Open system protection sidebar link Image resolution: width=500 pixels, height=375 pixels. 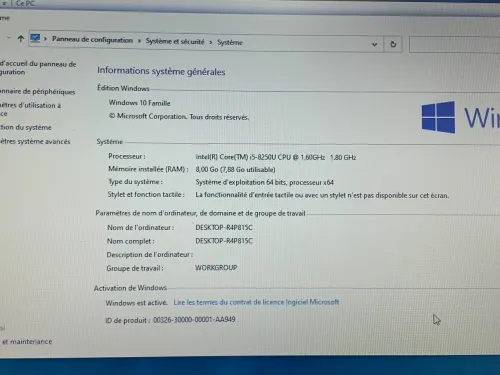click(26, 127)
